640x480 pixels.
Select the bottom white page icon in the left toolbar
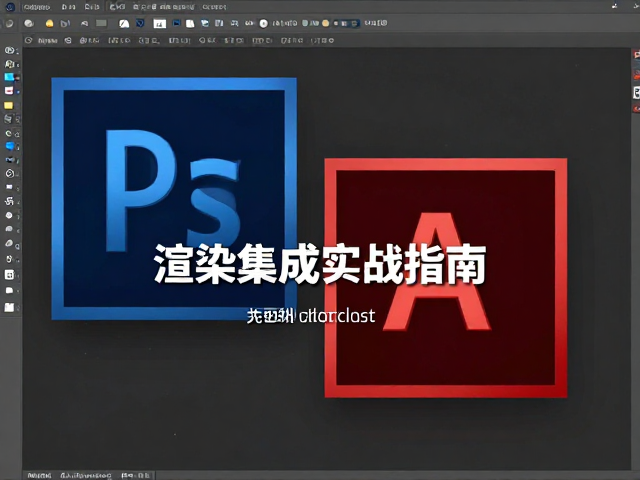tap(9, 307)
